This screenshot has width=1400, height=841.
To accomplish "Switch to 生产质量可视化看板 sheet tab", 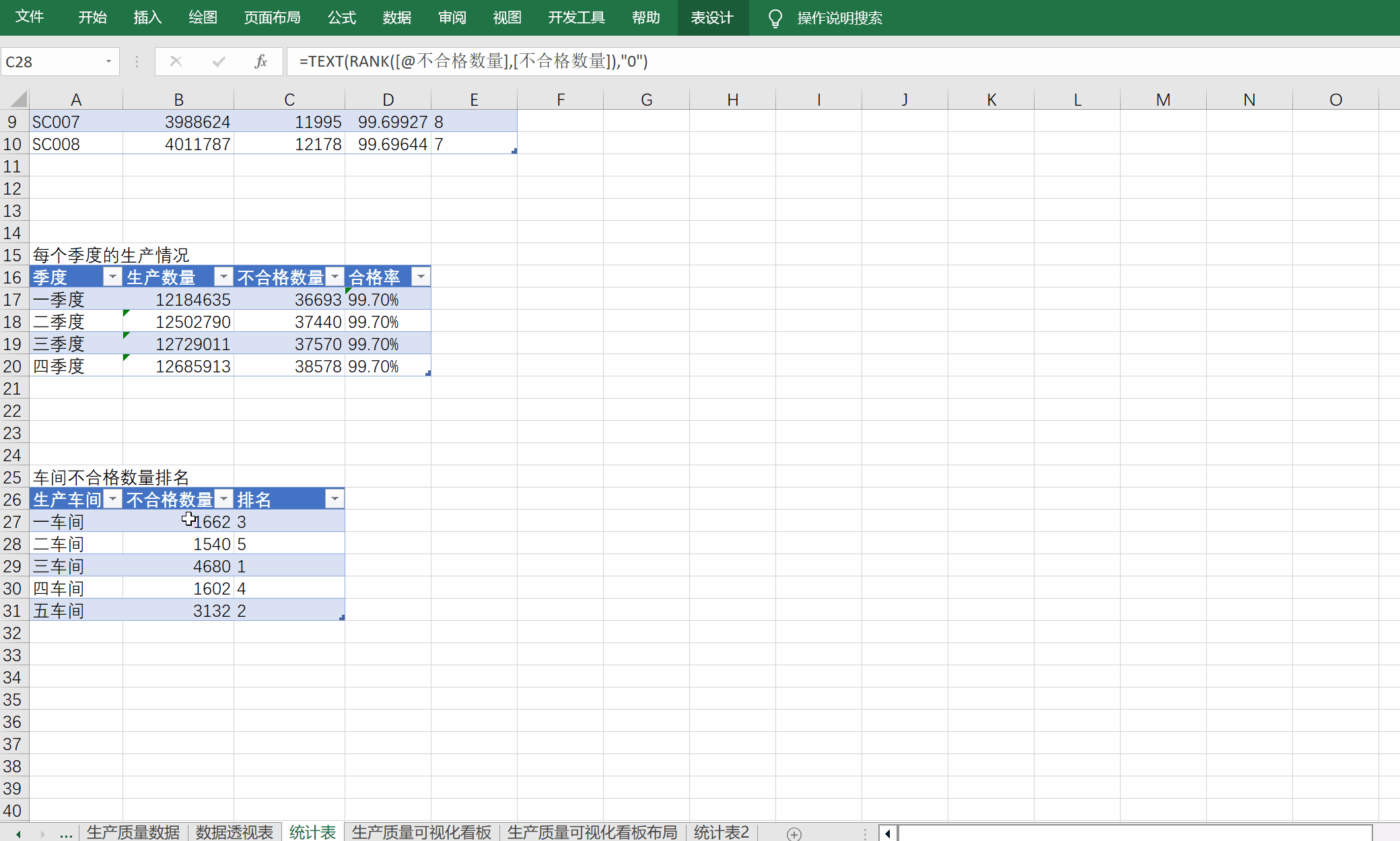I will [x=421, y=832].
